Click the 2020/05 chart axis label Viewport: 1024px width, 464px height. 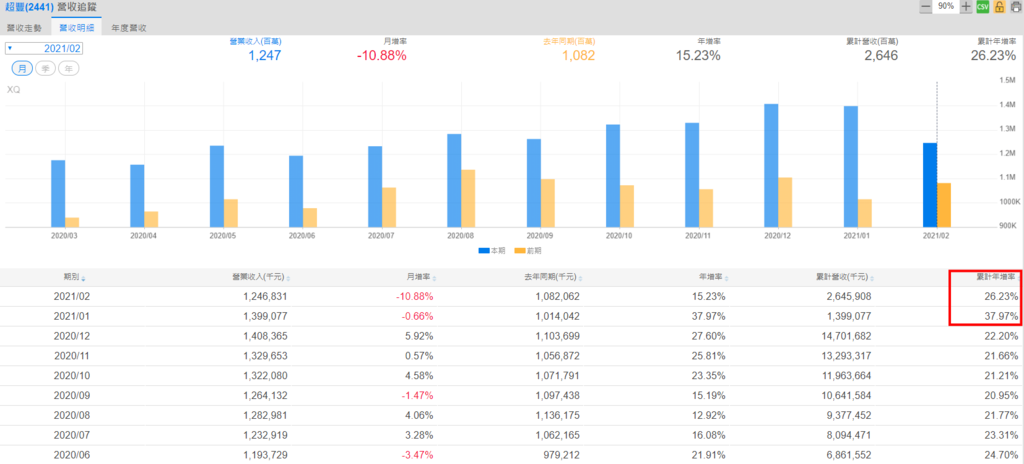[223, 235]
